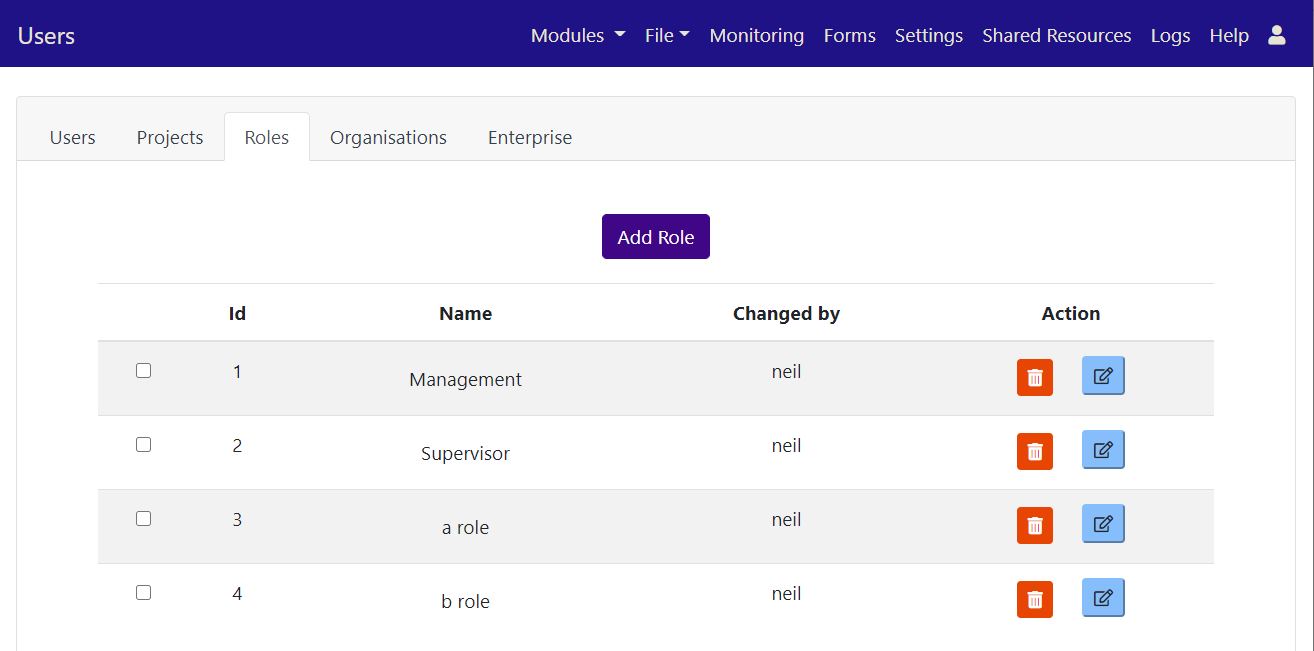Click the Name column header
Viewport: 1314px width, 651px height.
(x=465, y=313)
